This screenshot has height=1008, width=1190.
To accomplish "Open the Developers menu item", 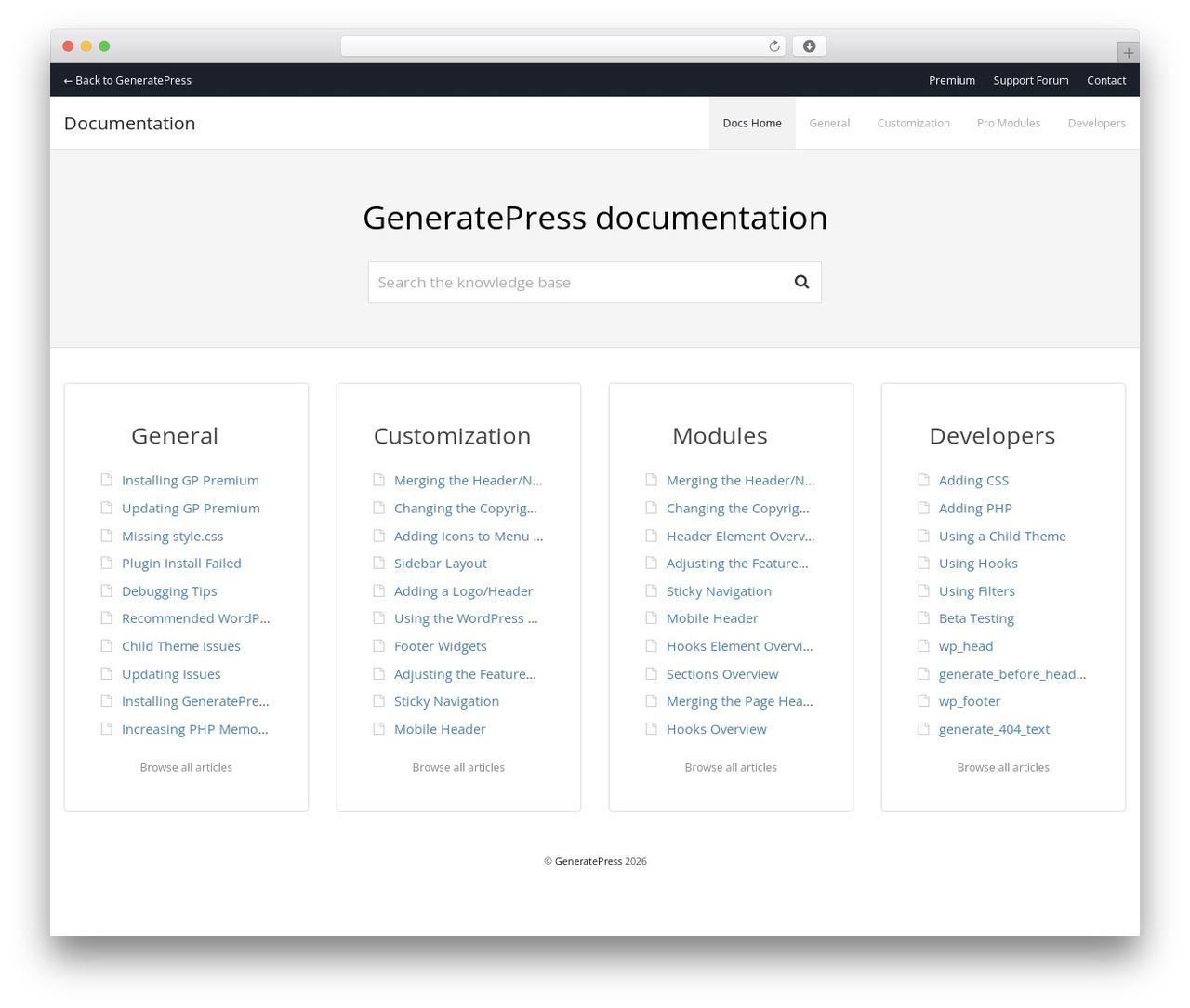I will point(1096,123).
